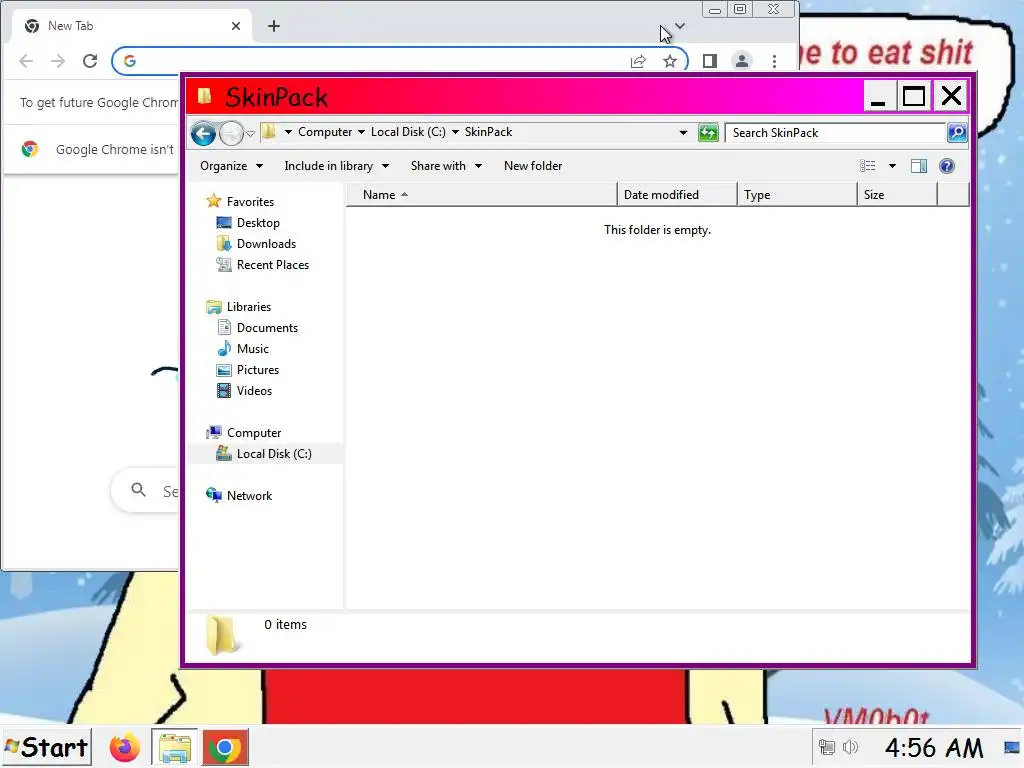Click the folder icon in SkinPack title bar

tap(204, 97)
